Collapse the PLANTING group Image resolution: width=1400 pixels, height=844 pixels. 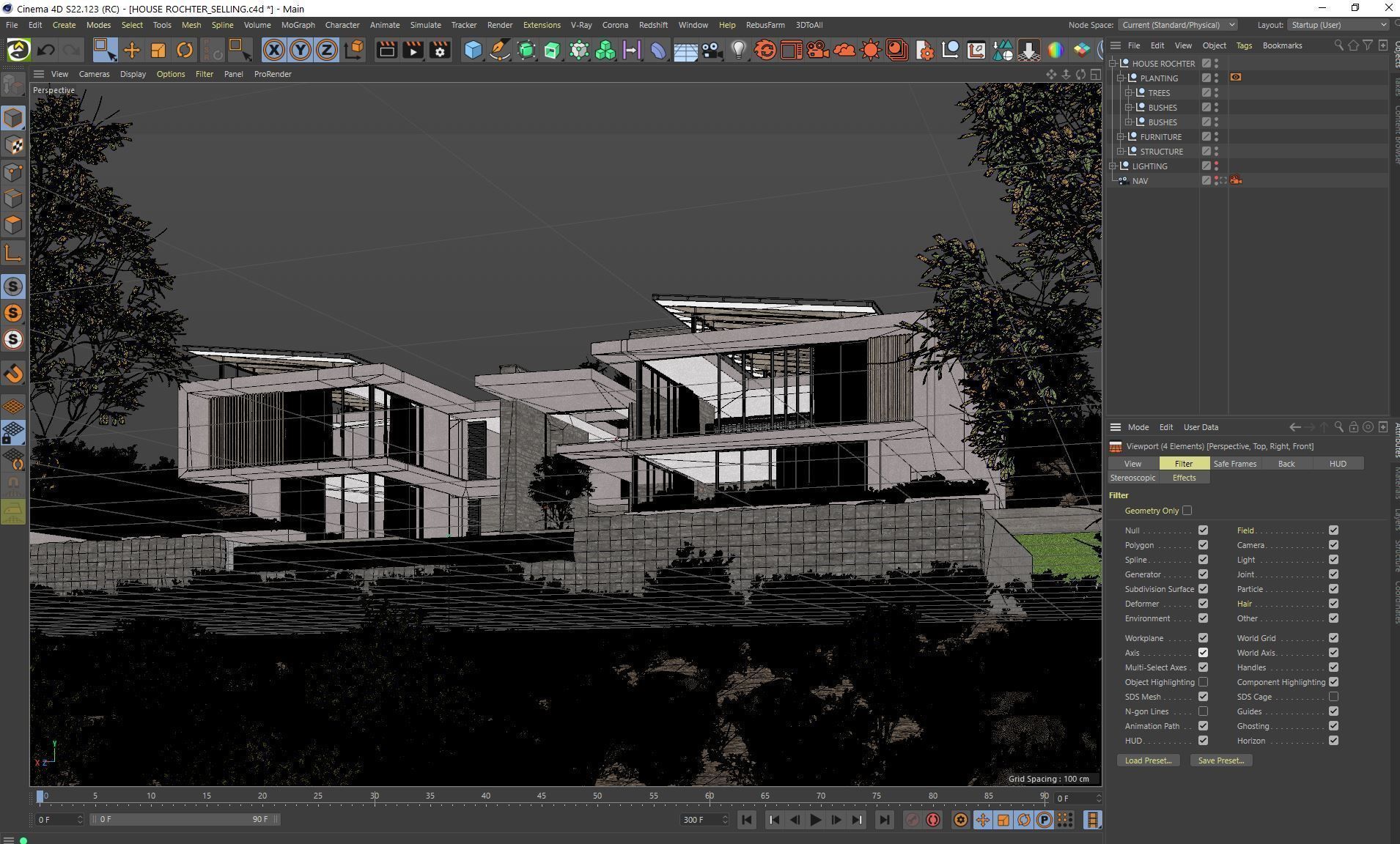1121,78
